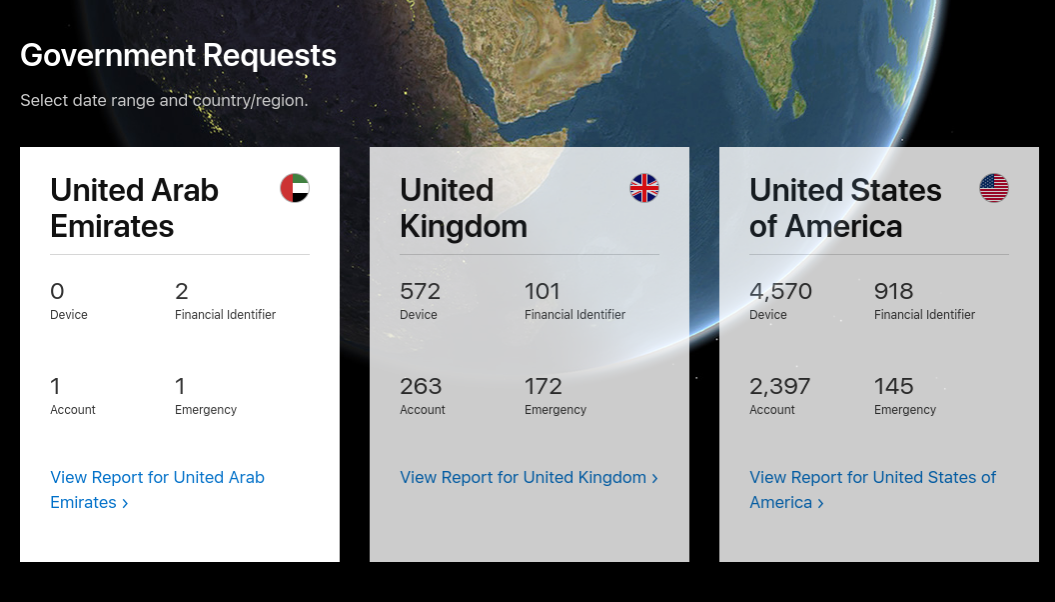Select the United Kingdom card heading
Image resolution: width=1055 pixels, height=602 pixels.
tap(464, 208)
